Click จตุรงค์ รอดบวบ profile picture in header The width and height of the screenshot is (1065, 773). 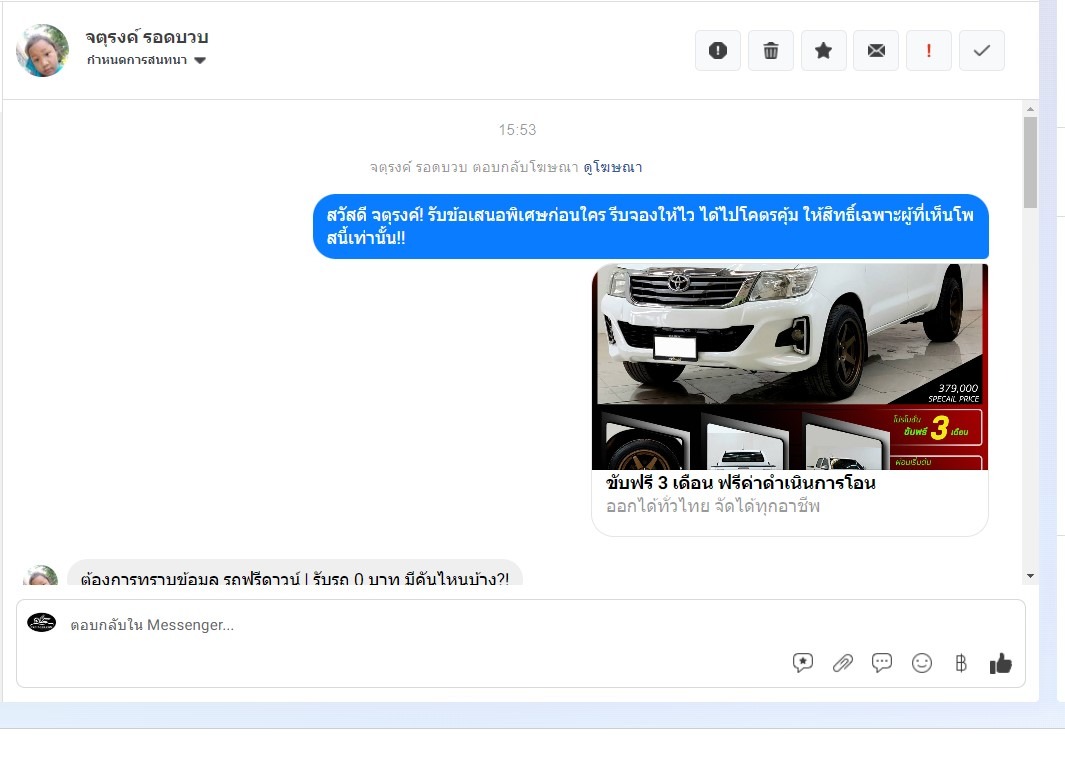pos(42,51)
